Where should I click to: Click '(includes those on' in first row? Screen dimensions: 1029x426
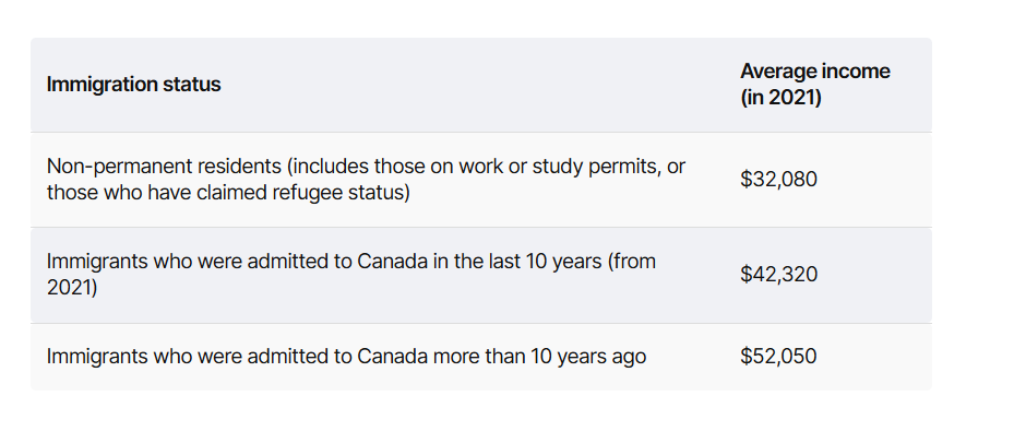[x=369, y=166]
